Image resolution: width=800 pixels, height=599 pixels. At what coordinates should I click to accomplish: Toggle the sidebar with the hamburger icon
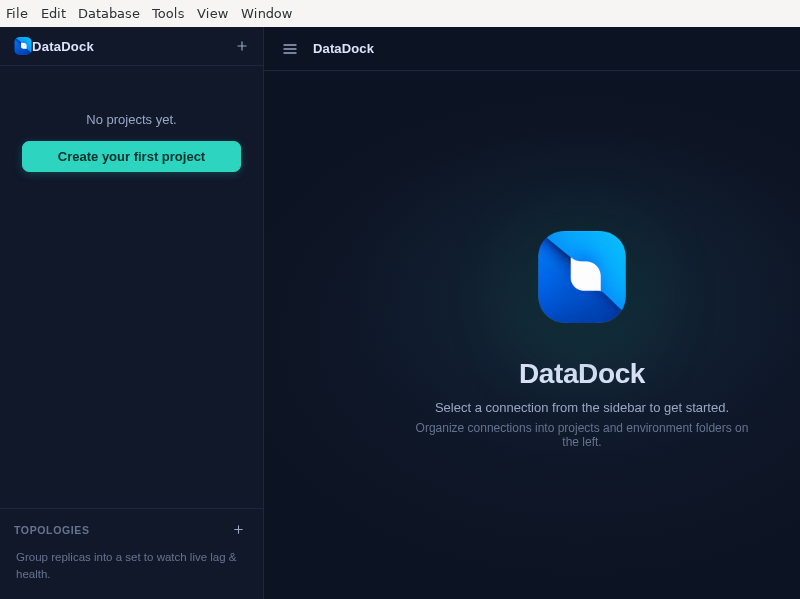click(290, 49)
